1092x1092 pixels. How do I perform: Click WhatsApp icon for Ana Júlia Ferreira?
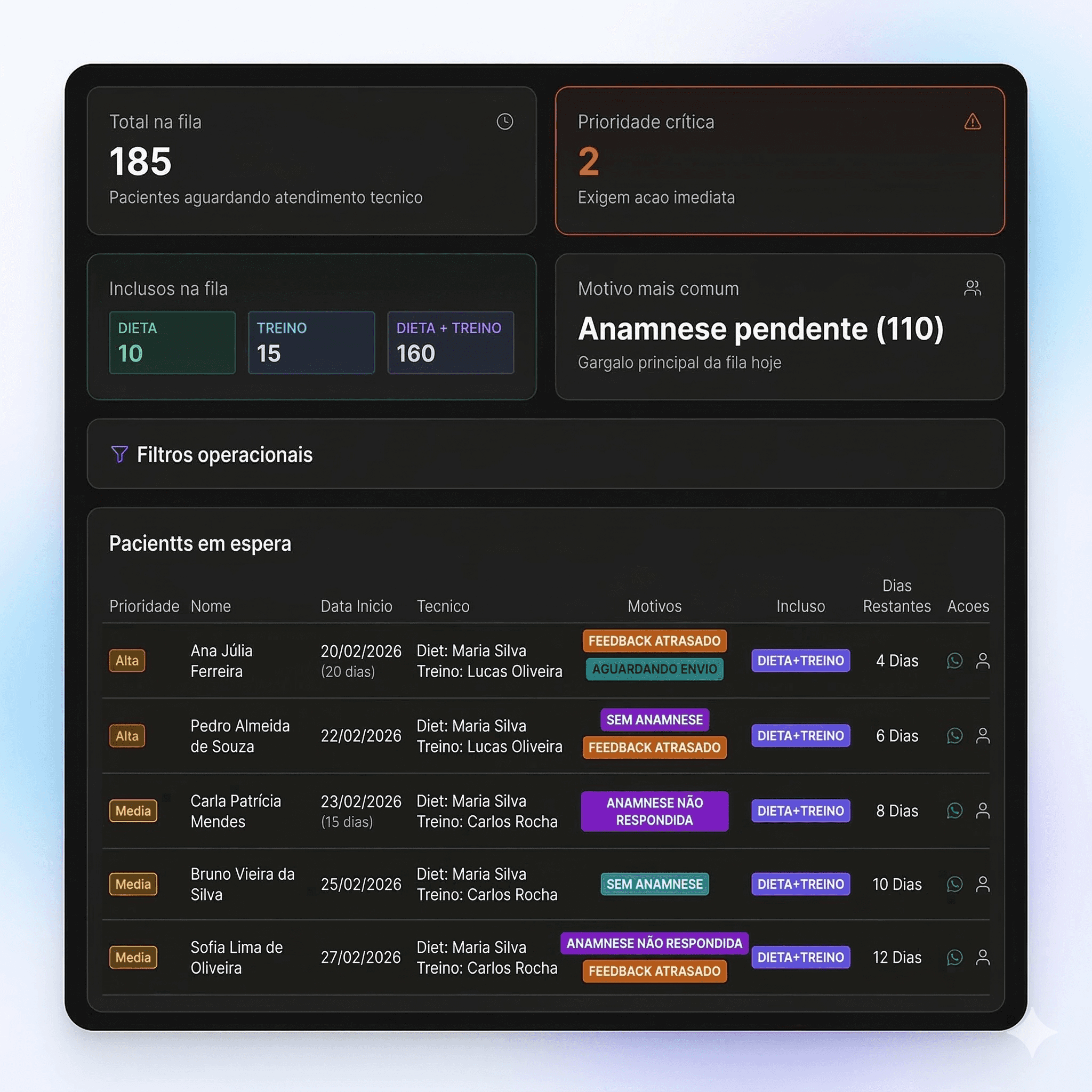(x=954, y=660)
